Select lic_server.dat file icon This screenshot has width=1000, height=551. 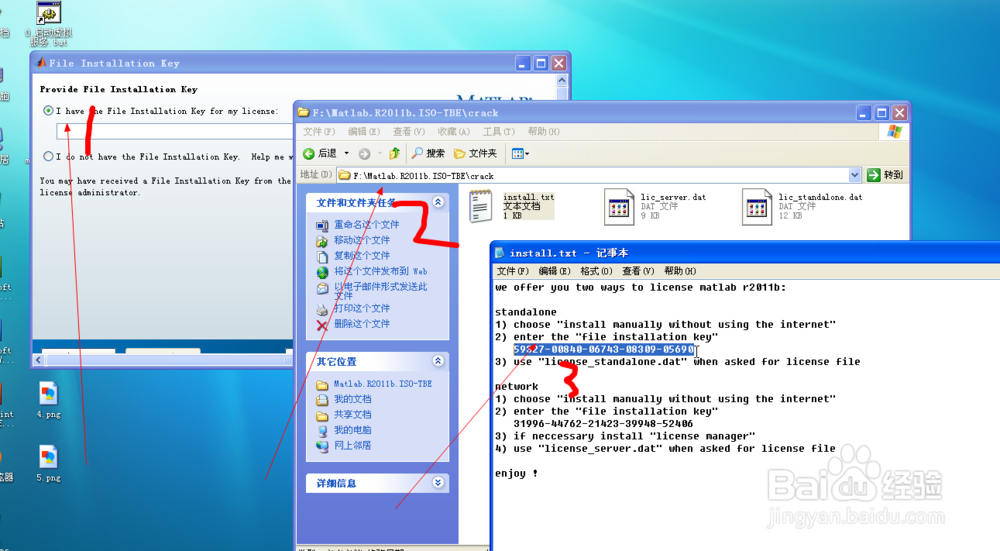pos(619,207)
